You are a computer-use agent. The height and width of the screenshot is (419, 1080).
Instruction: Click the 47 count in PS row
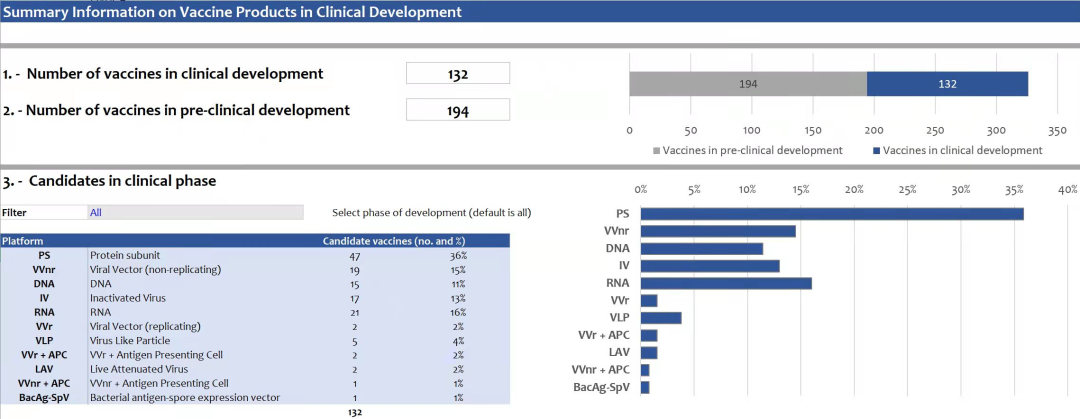click(354, 256)
